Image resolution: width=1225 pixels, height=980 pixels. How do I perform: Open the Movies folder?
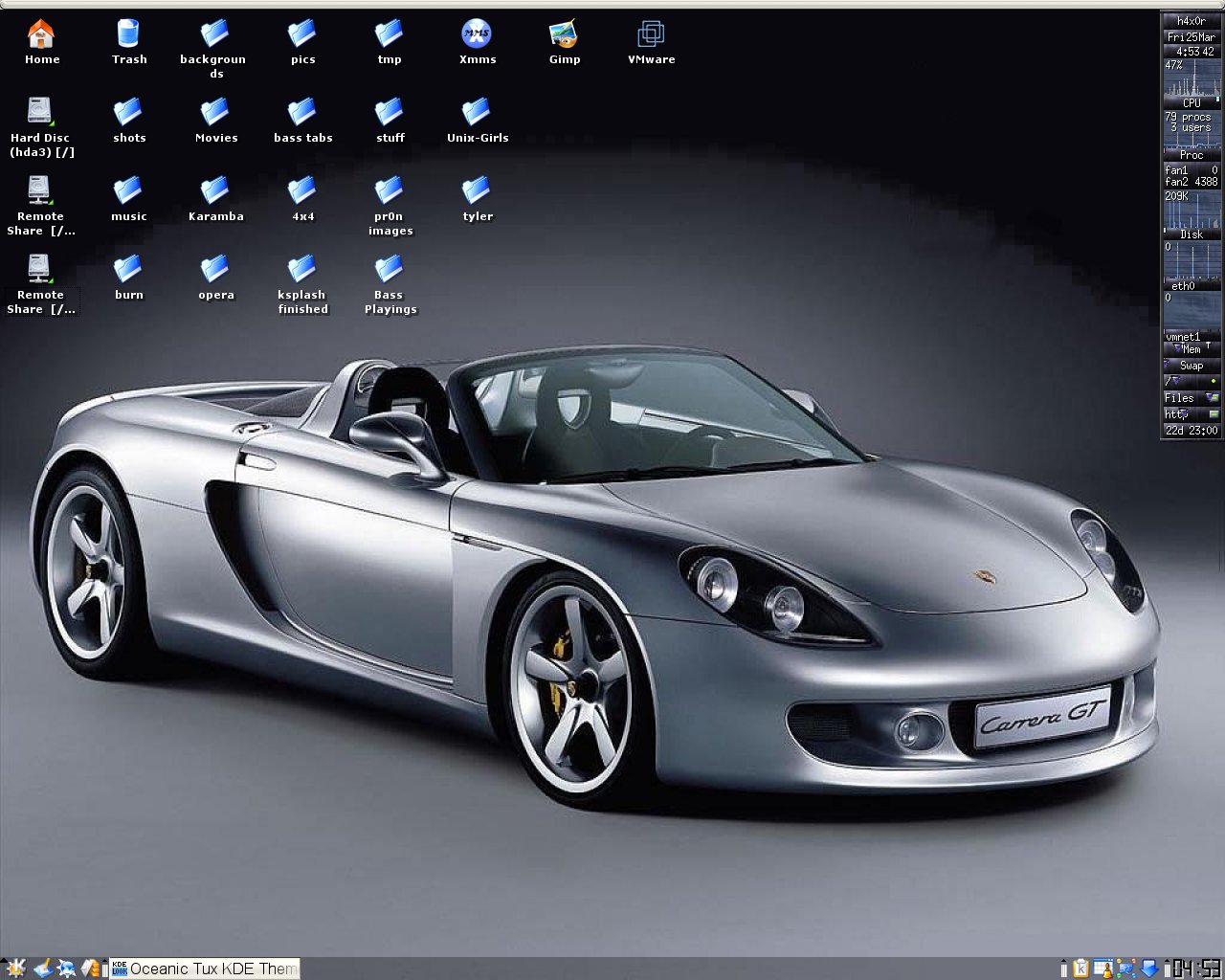pos(215,121)
